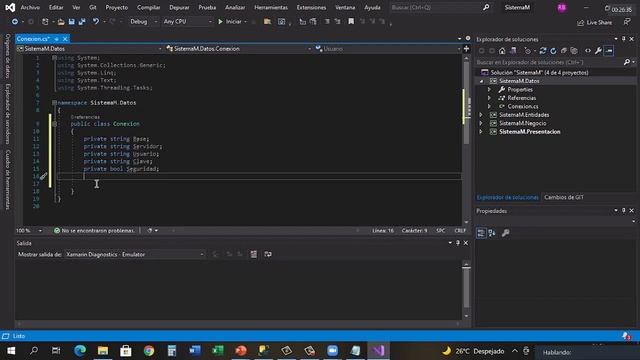Click the Open file folder icon
This screenshot has height=360, width=640.
[x=61, y=22]
